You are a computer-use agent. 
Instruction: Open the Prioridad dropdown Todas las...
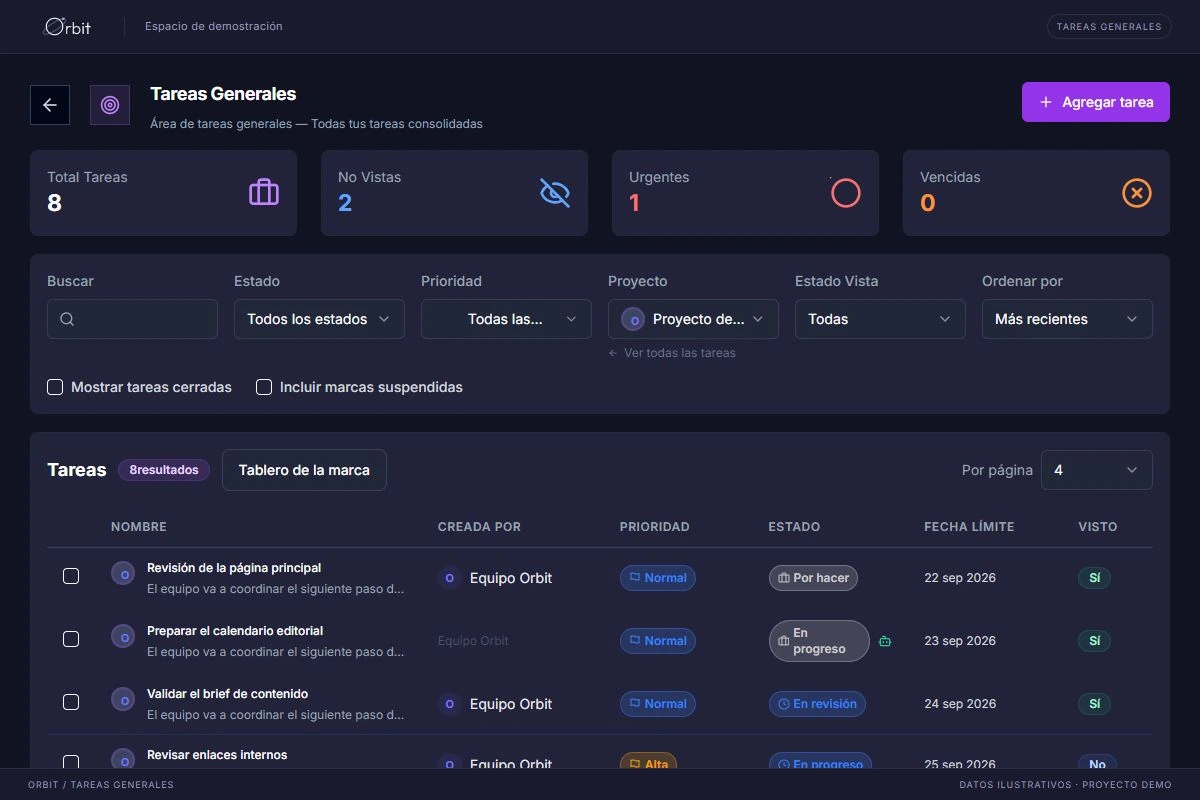coord(506,319)
